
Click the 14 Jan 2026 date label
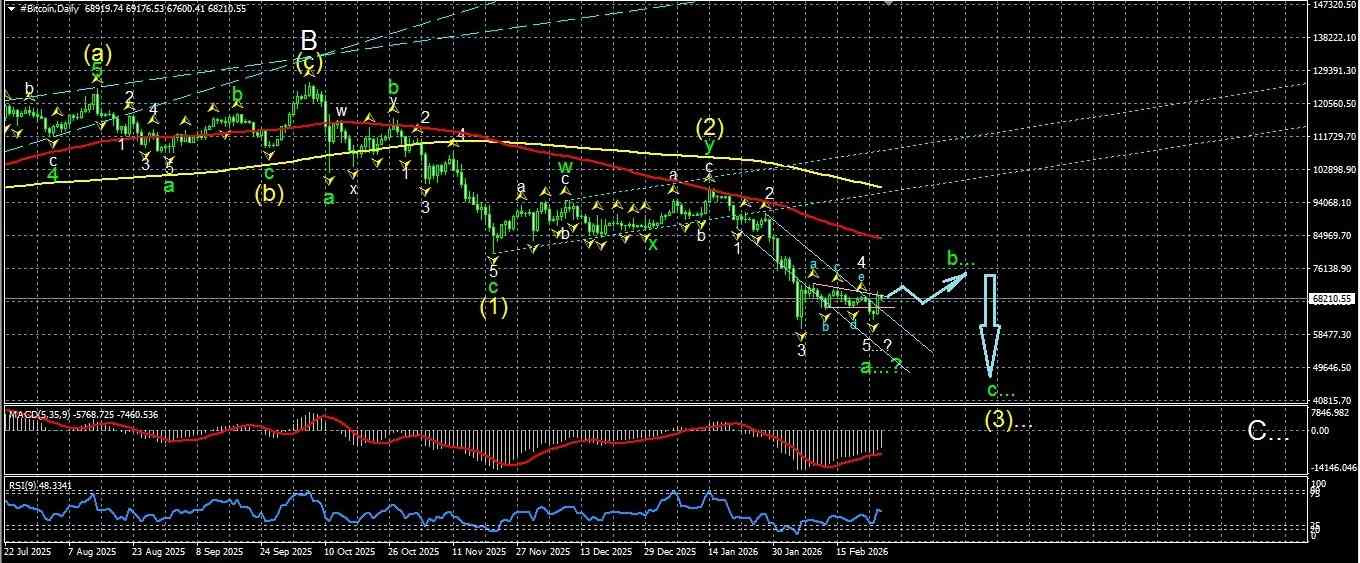[733, 551]
